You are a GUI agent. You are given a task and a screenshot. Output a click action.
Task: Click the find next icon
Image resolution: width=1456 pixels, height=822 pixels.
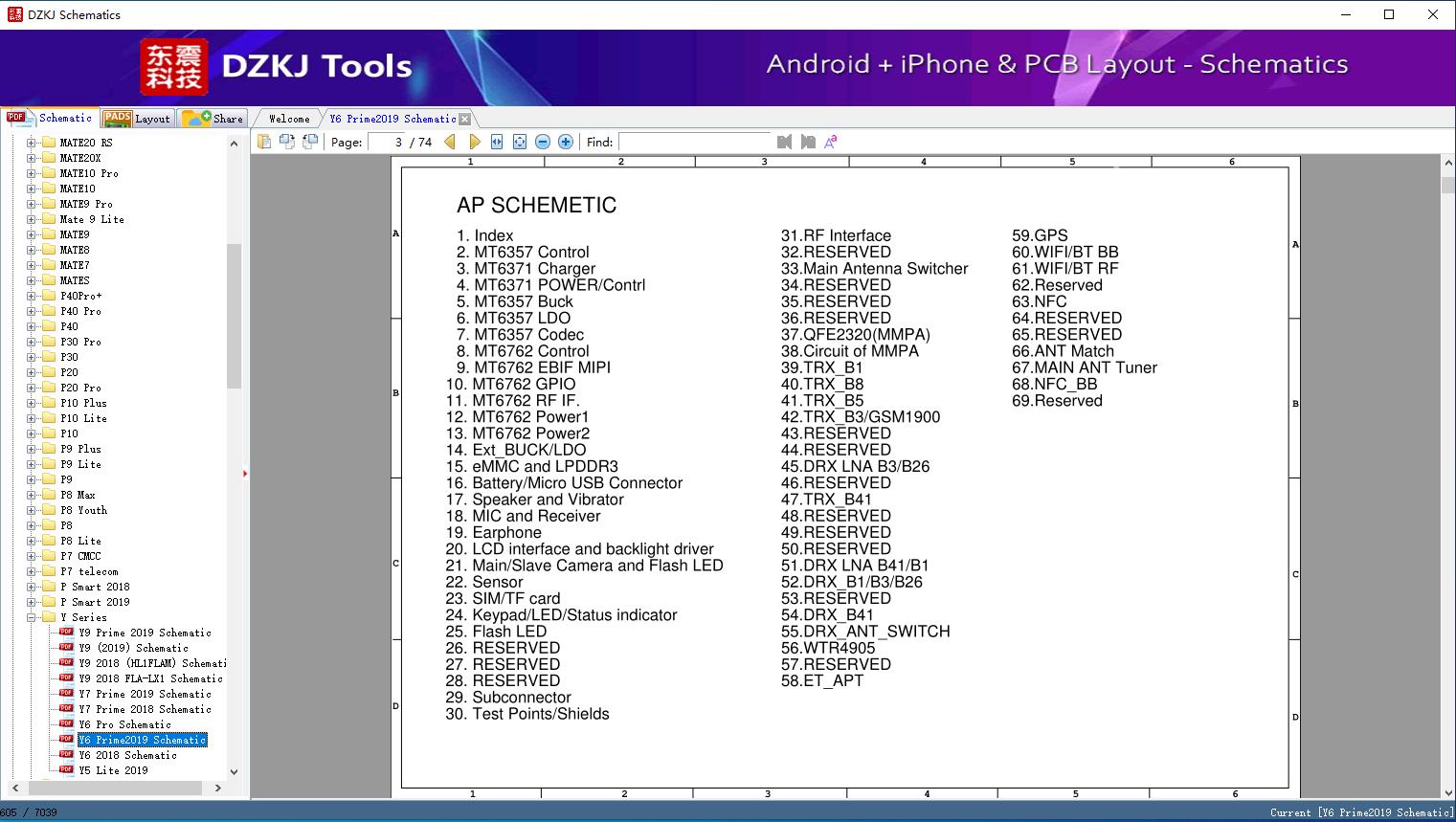808,142
